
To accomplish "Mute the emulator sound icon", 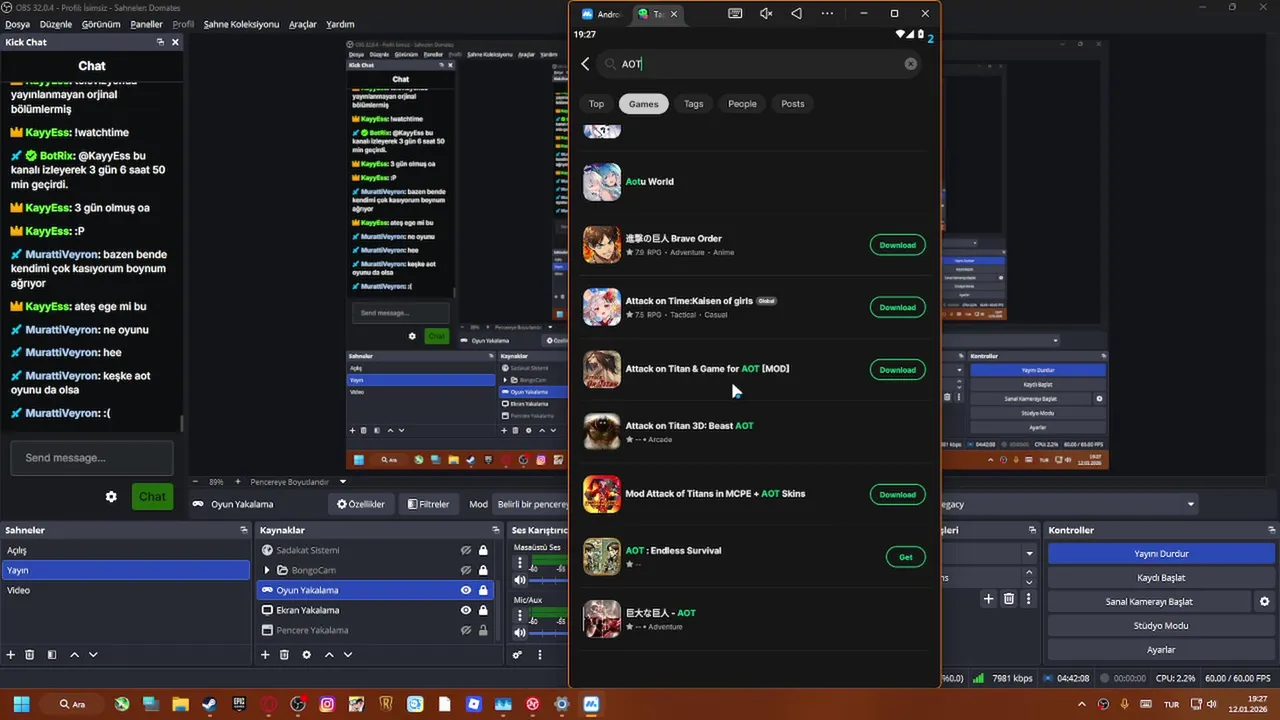I will pyautogui.click(x=766, y=14).
